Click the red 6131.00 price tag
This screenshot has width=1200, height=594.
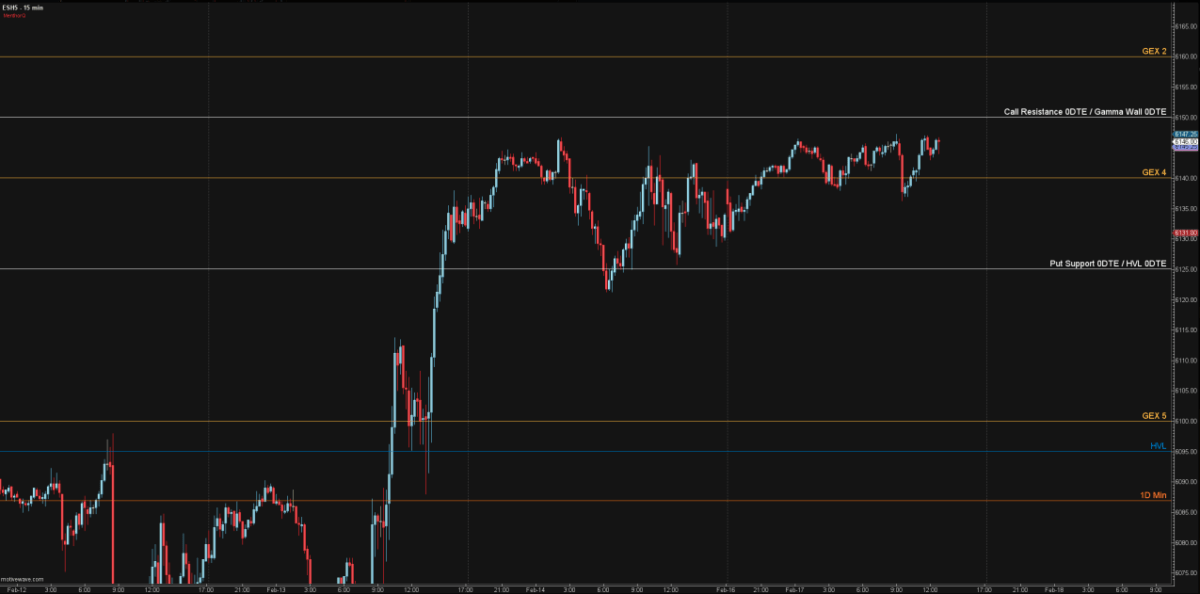1185,233
